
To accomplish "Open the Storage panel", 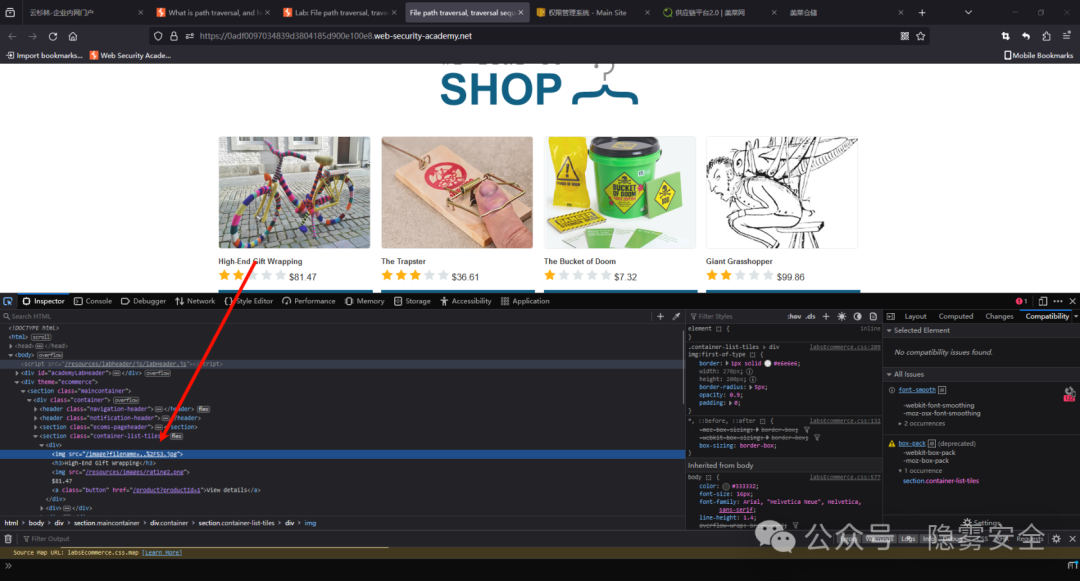I will 412,302.
